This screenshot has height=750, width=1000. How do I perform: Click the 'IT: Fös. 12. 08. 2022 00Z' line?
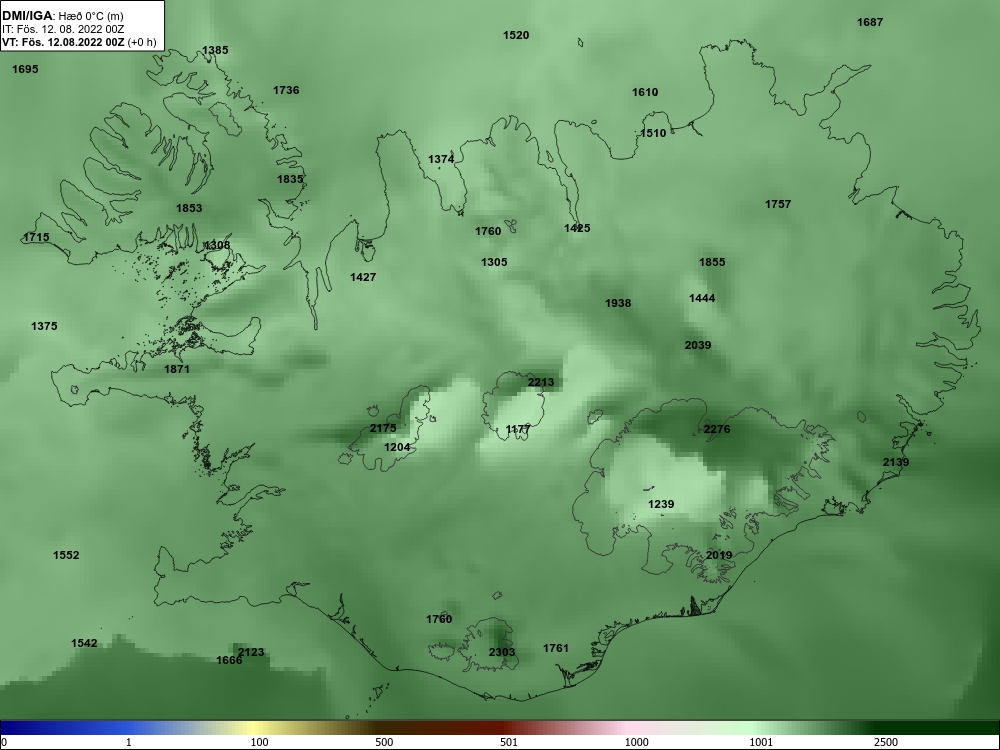click(x=63, y=29)
